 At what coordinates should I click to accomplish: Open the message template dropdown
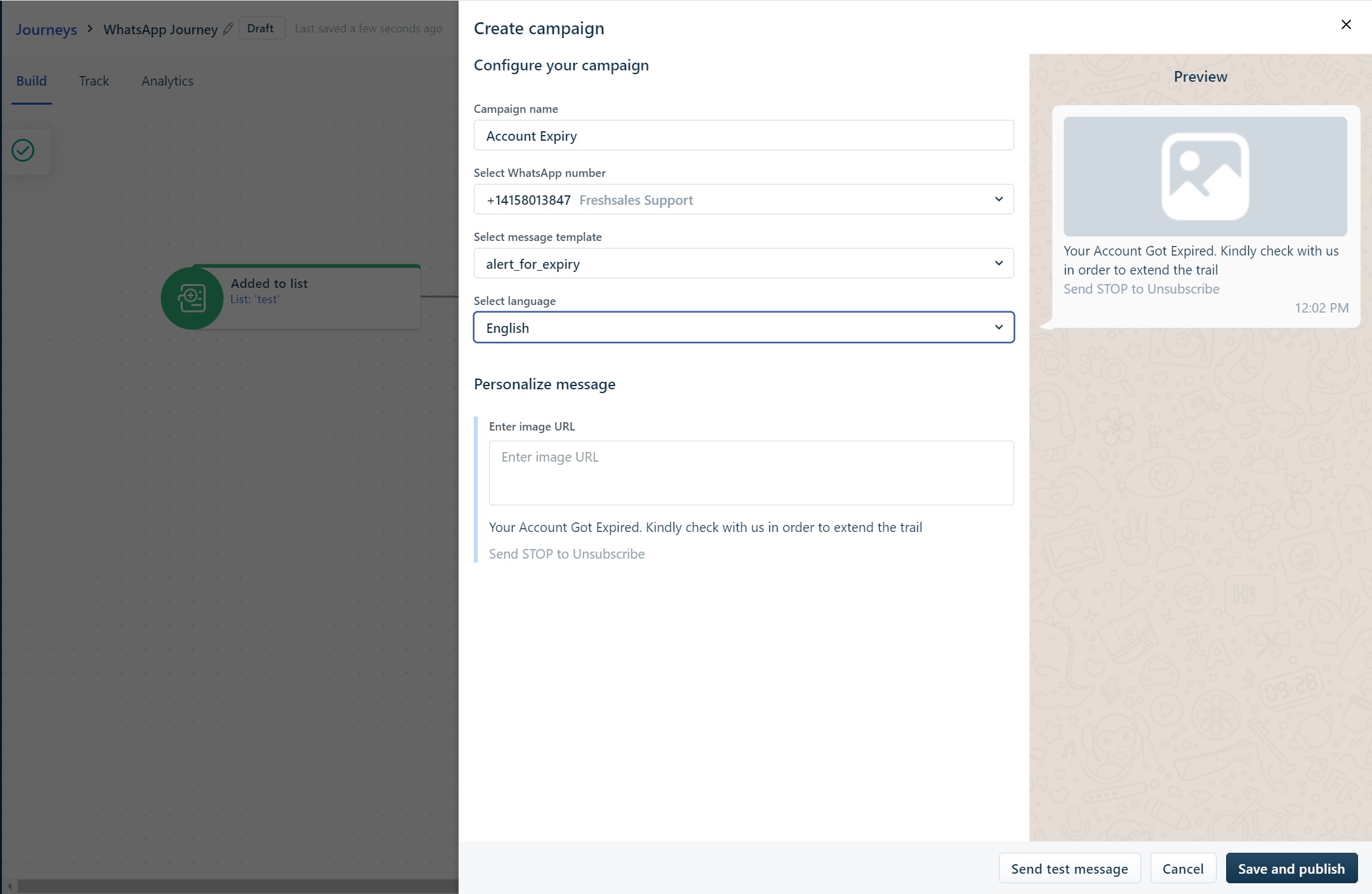point(743,264)
